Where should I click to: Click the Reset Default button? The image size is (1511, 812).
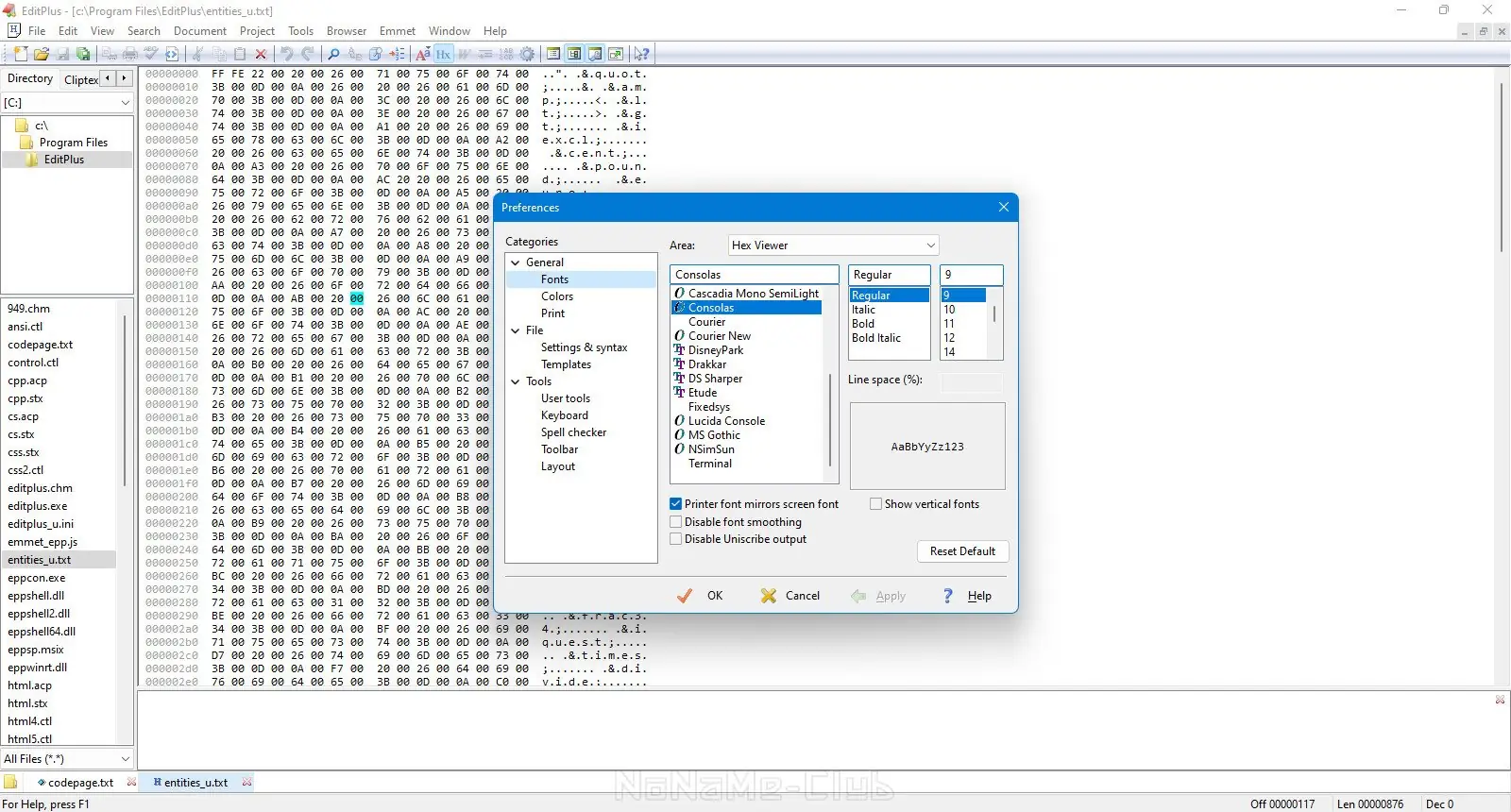coord(962,551)
